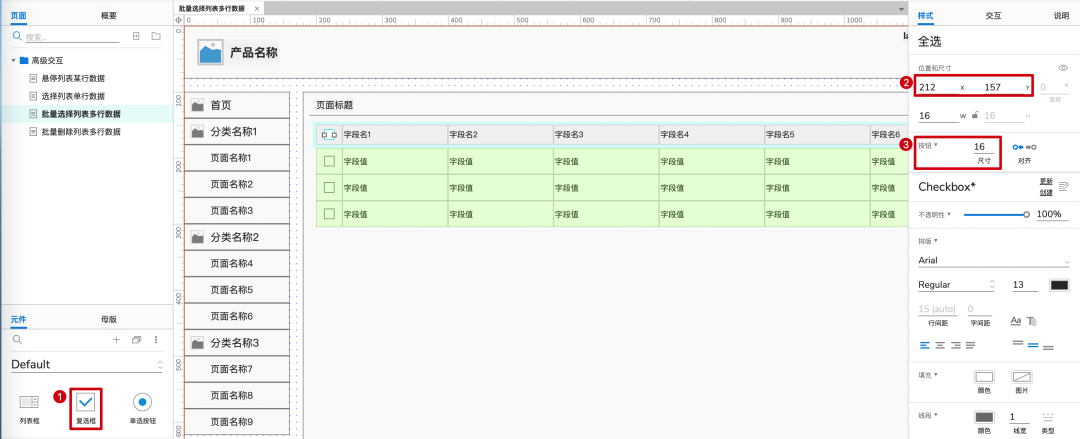Screen dimensions: 1080x439
Task: Collapse the 高级交互 folder tree arrow
Action: (x=12, y=61)
